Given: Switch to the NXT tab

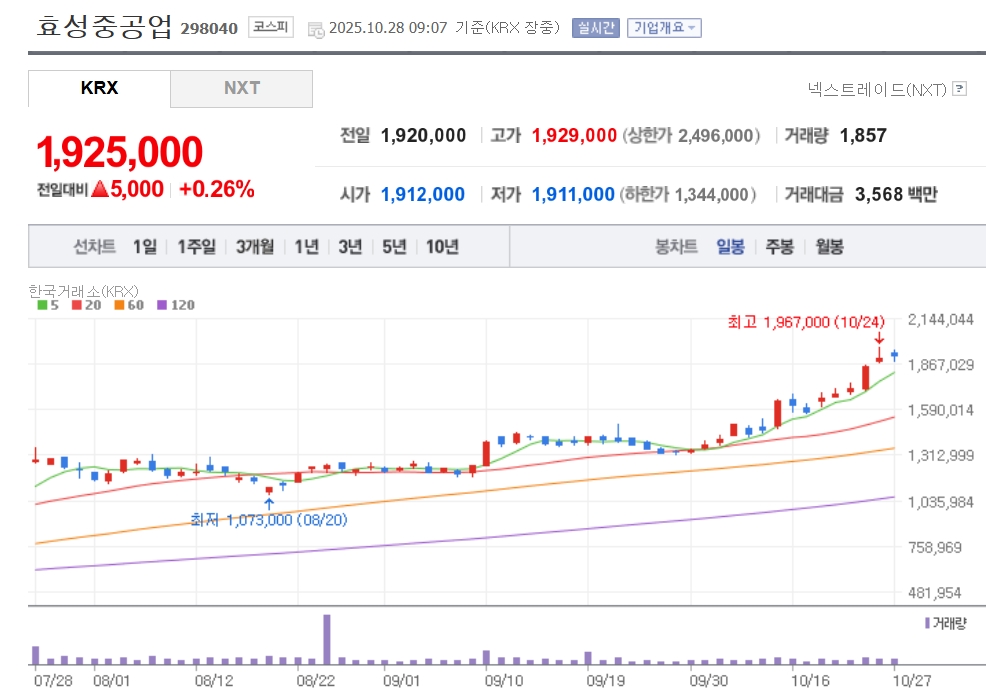Looking at the screenshot, I should [241, 88].
